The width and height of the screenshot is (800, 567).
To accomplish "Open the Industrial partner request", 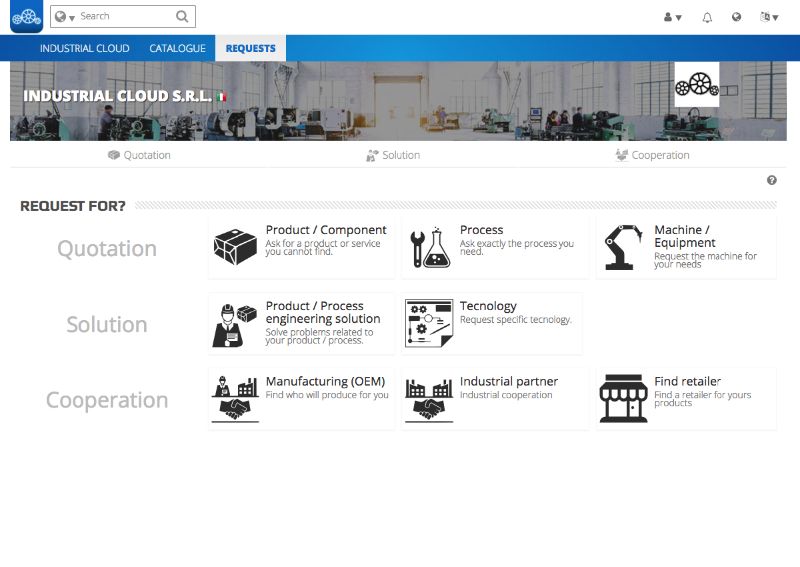I will 508,382.
